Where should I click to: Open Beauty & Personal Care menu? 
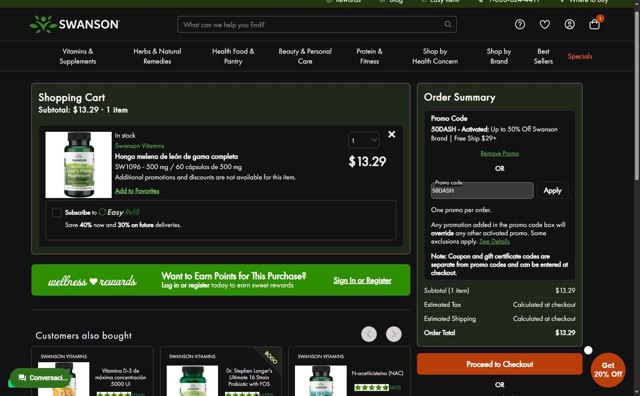point(305,56)
